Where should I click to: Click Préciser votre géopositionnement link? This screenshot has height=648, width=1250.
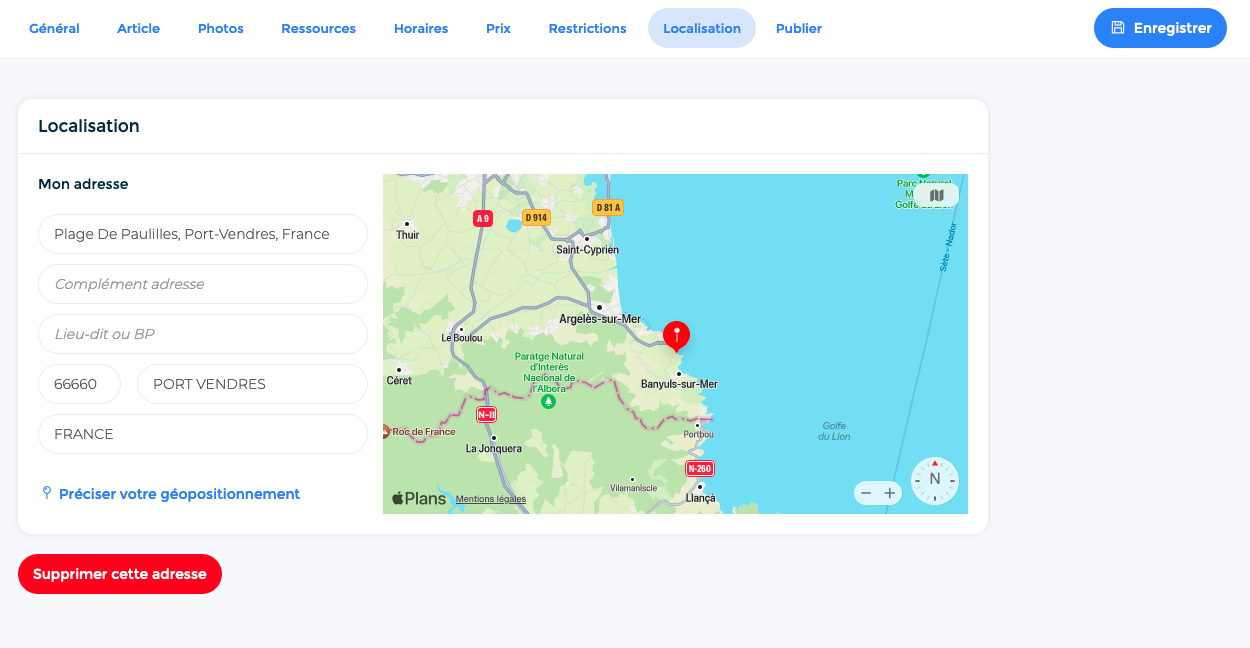coord(179,494)
